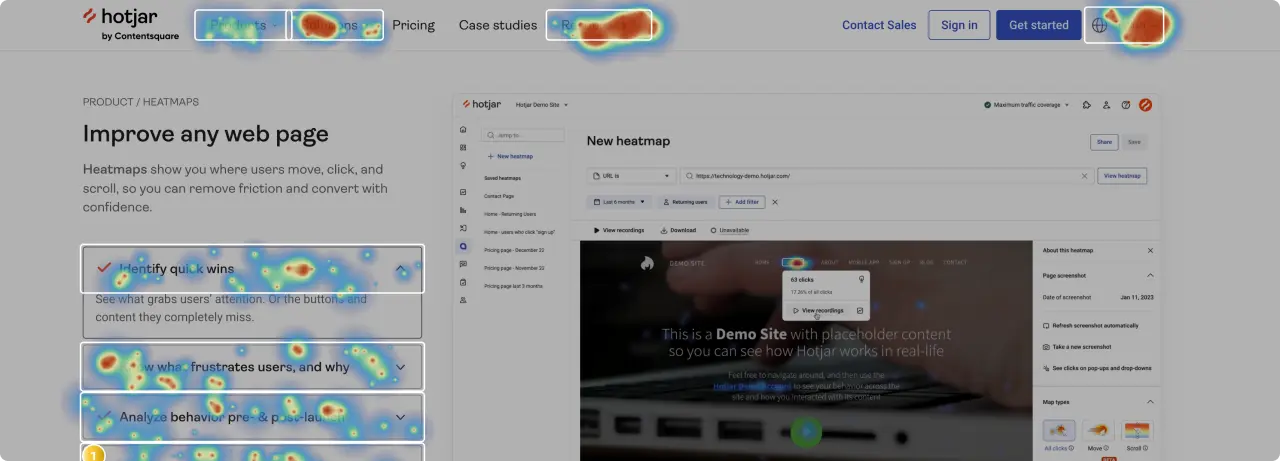The height and width of the screenshot is (461, 1280).
Task: Click View recordings above the heatmap
Action: click(618, 230)
